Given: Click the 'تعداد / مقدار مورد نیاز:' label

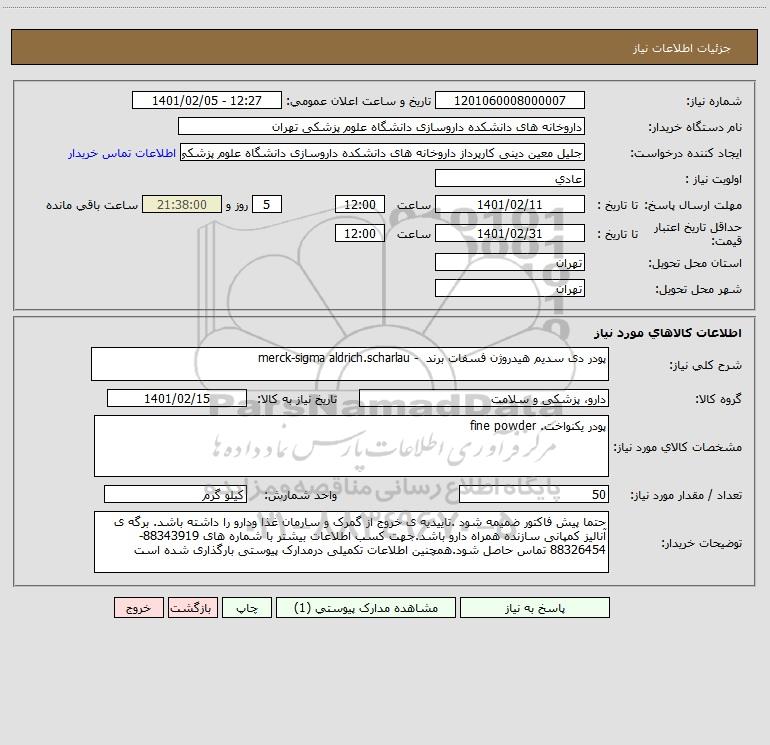Looking at the screenshot, I should coord(686,496).
